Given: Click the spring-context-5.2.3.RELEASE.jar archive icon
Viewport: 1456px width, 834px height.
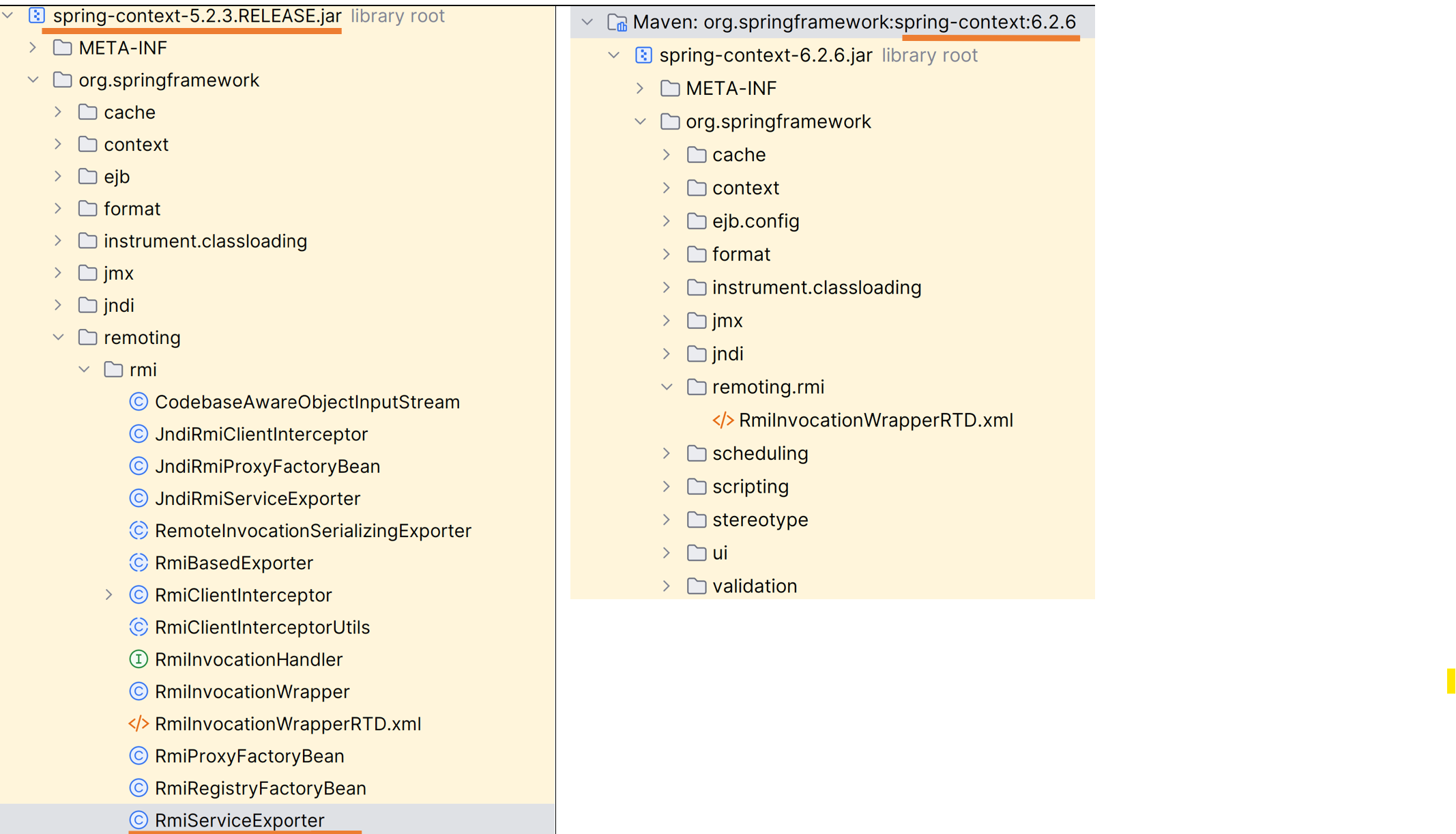Looking at the screenshot, I should (37, 16).
